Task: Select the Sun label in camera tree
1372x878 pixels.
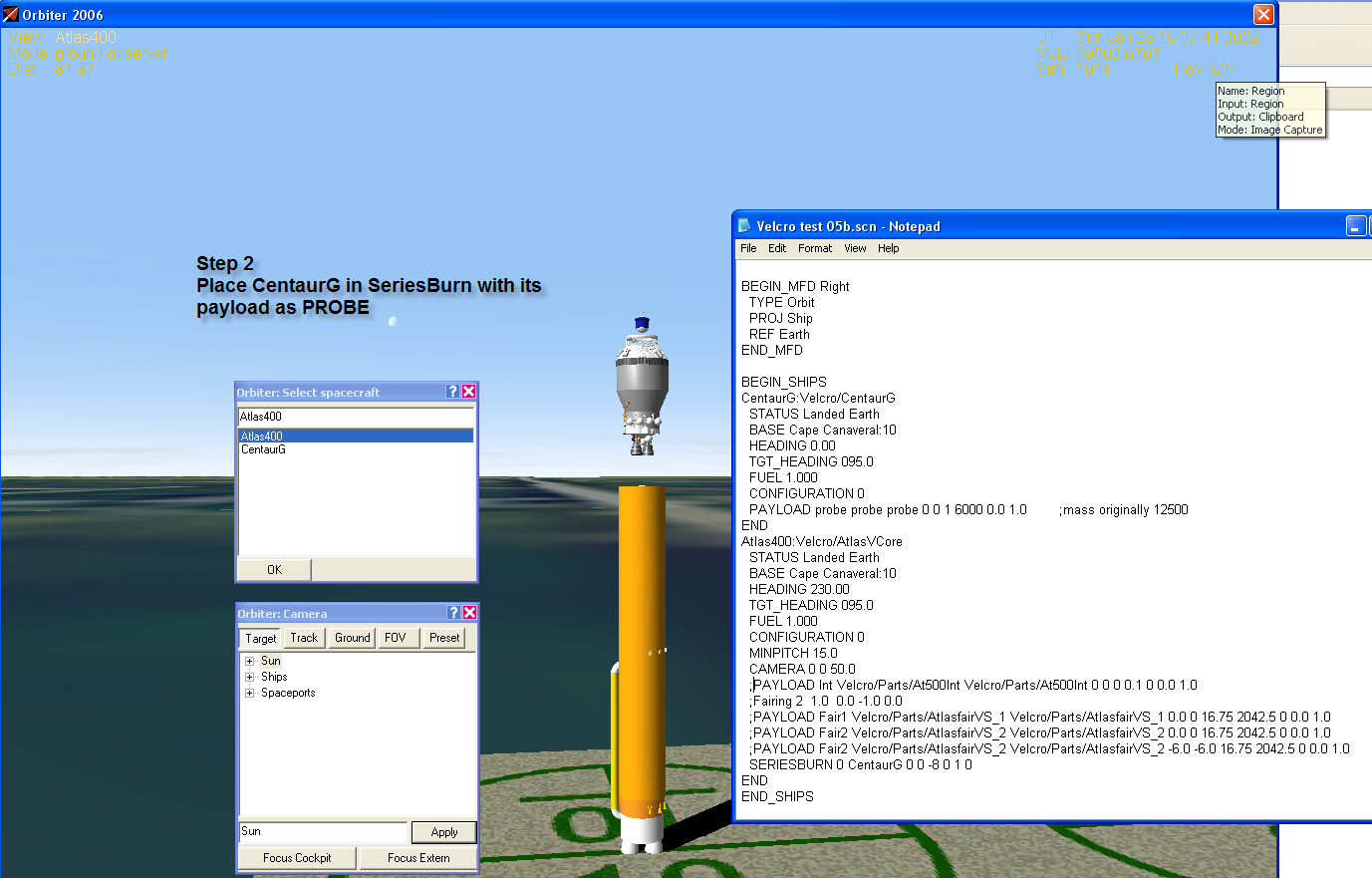Action: (271, 661)
